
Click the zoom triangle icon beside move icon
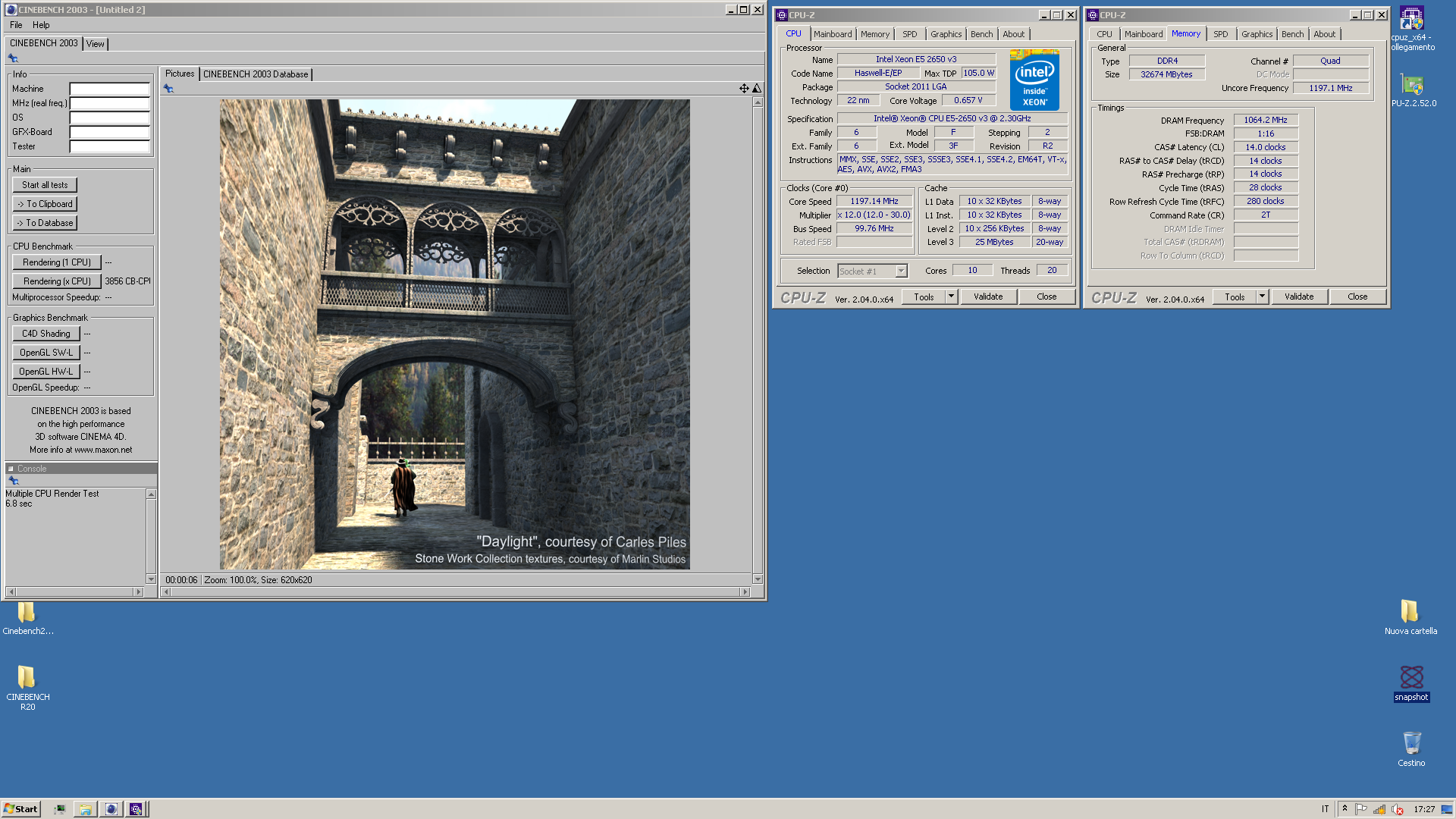[756, 89]
